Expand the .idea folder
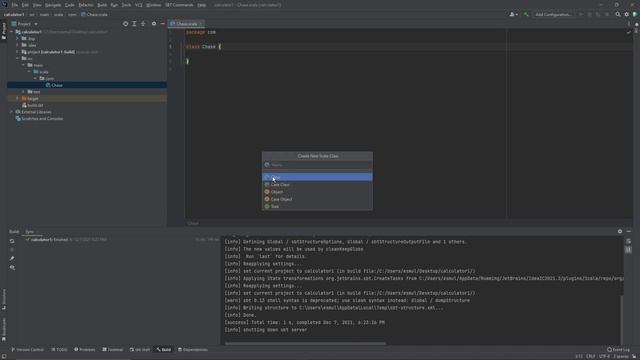 (17, 45)
